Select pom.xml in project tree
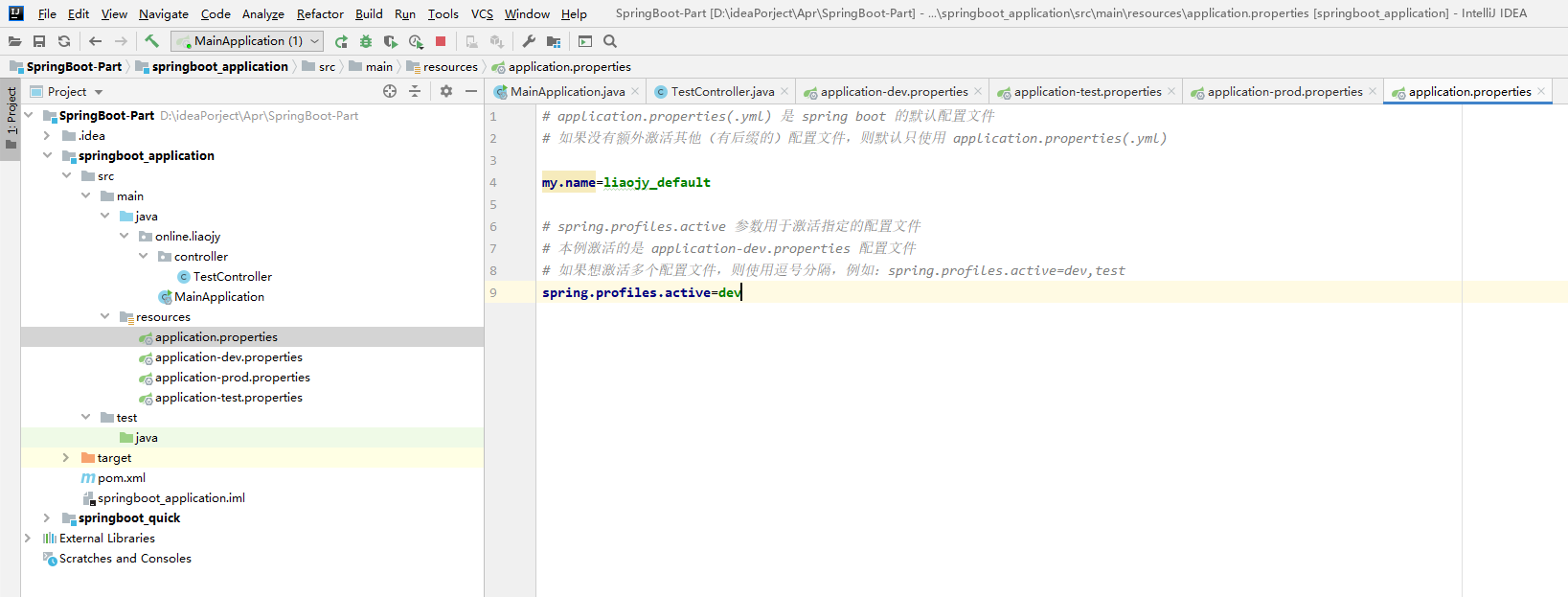This screenshot has width=1568, height=597. tap(122, 477)
